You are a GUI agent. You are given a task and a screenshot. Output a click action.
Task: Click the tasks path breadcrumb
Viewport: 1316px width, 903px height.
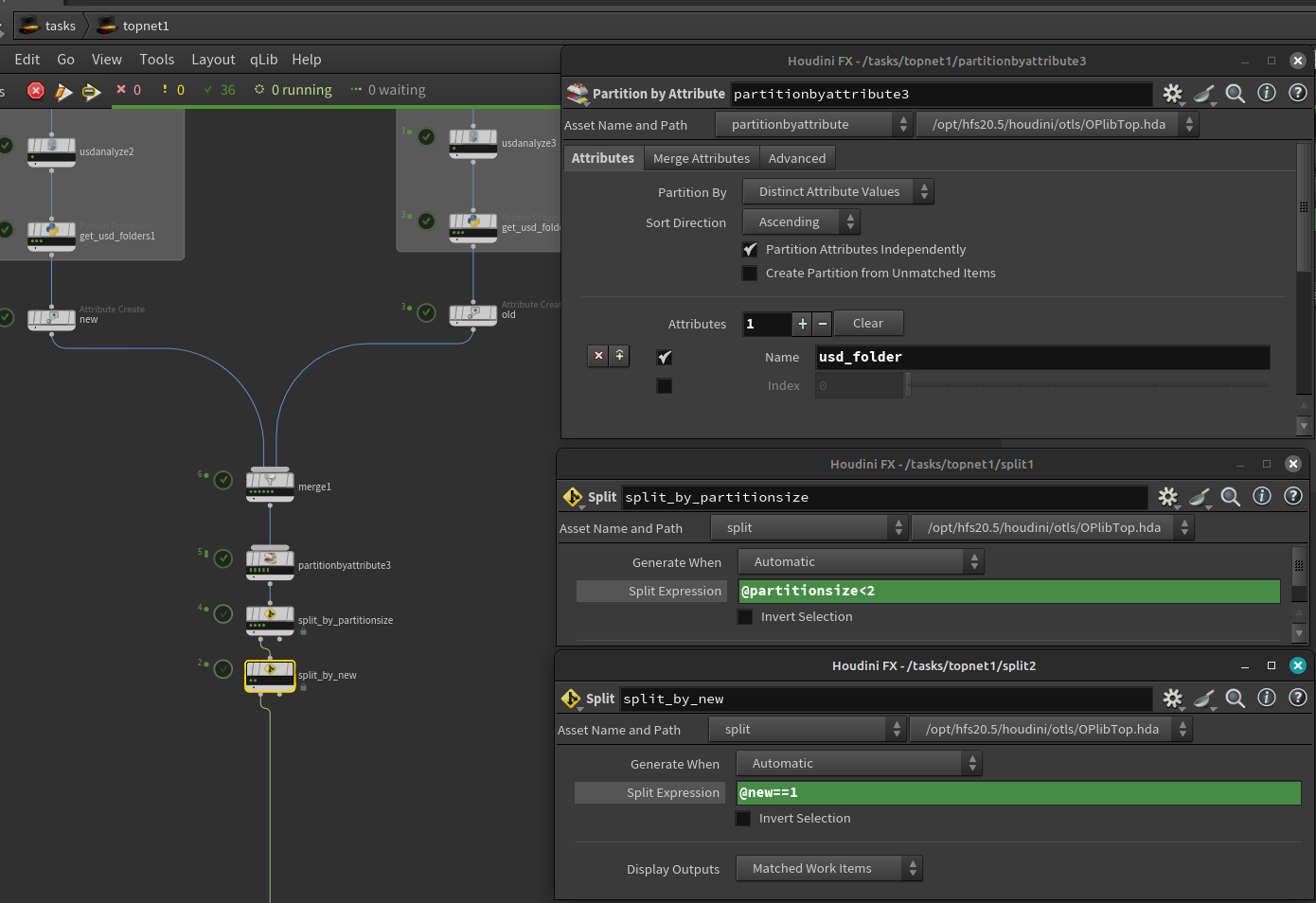48,26
